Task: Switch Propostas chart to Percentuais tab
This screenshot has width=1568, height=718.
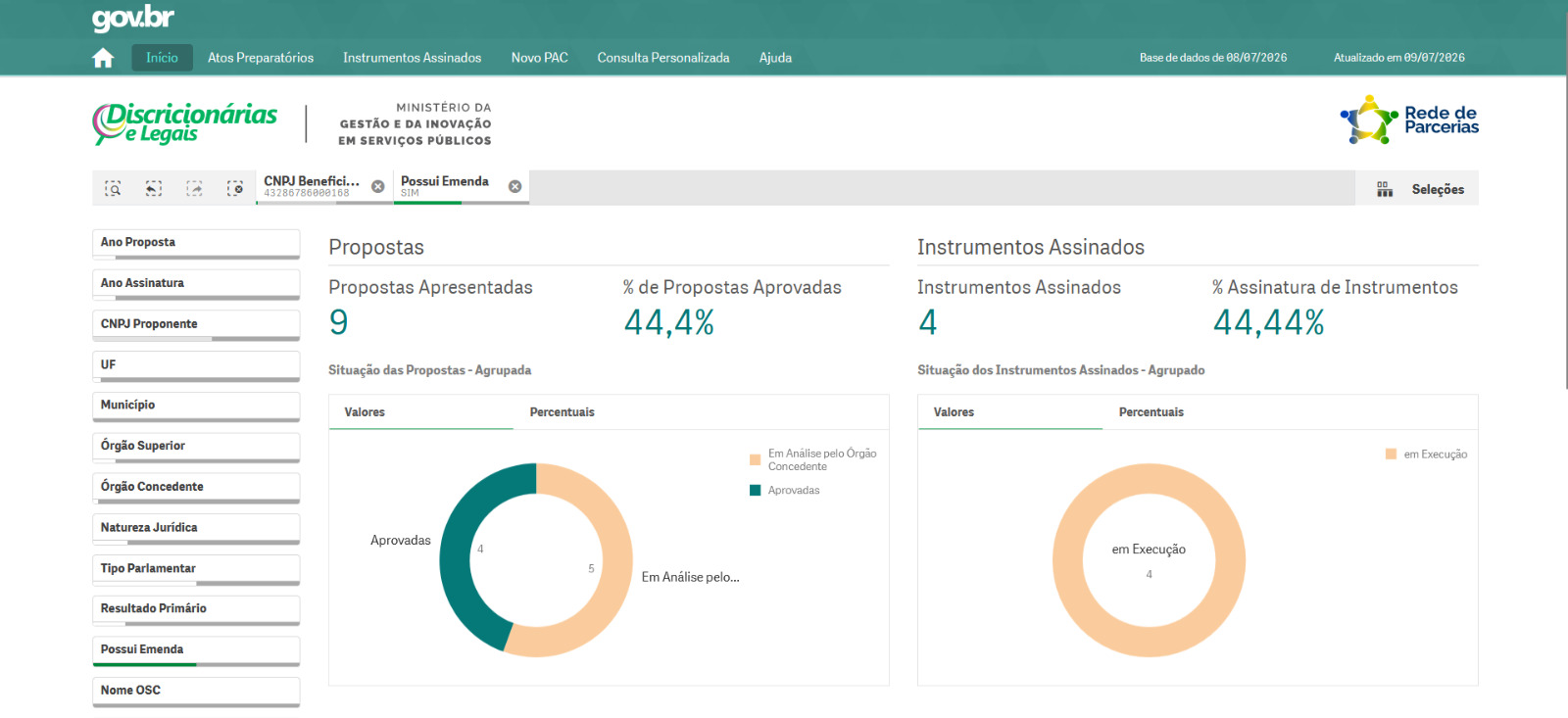Action: pos(563,412)
